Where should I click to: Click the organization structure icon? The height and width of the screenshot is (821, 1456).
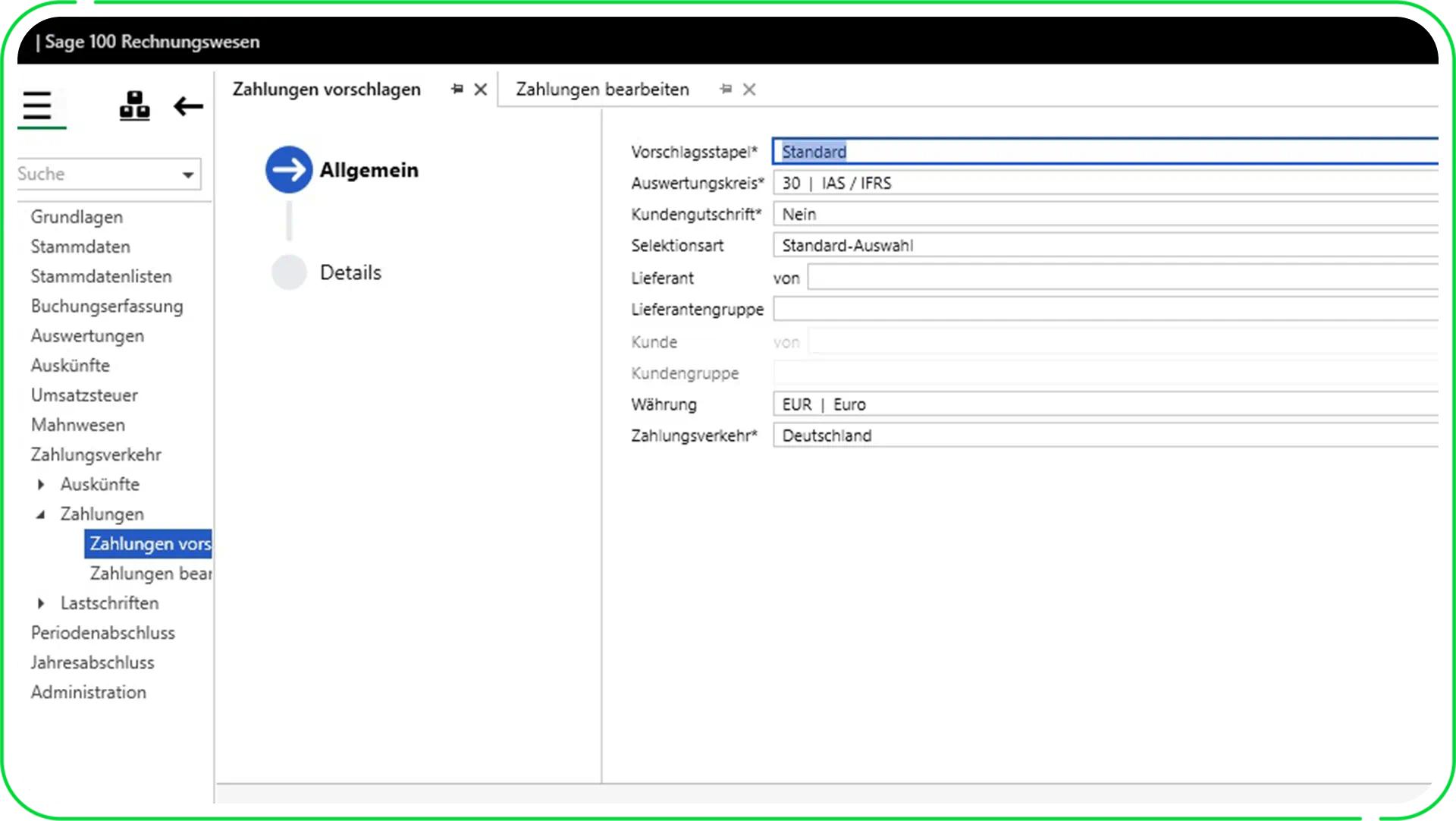coord(134,105)
